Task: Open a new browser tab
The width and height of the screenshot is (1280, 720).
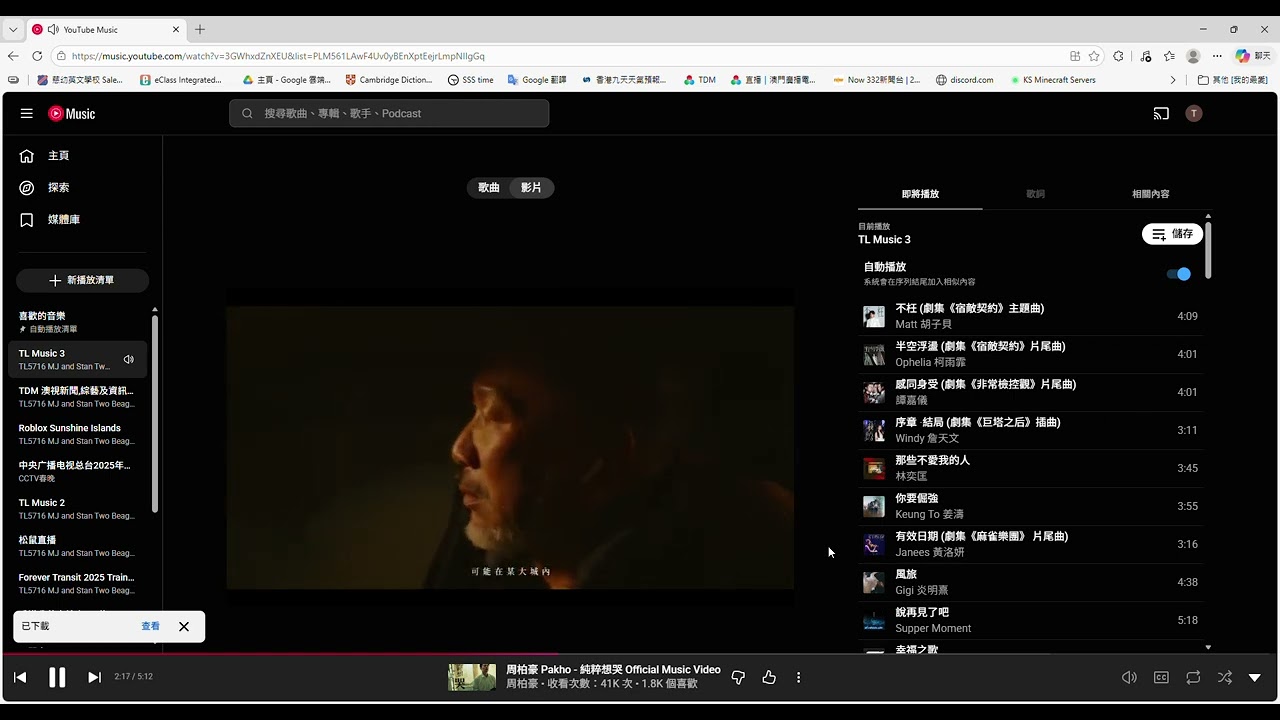Action: click(200, 30)
